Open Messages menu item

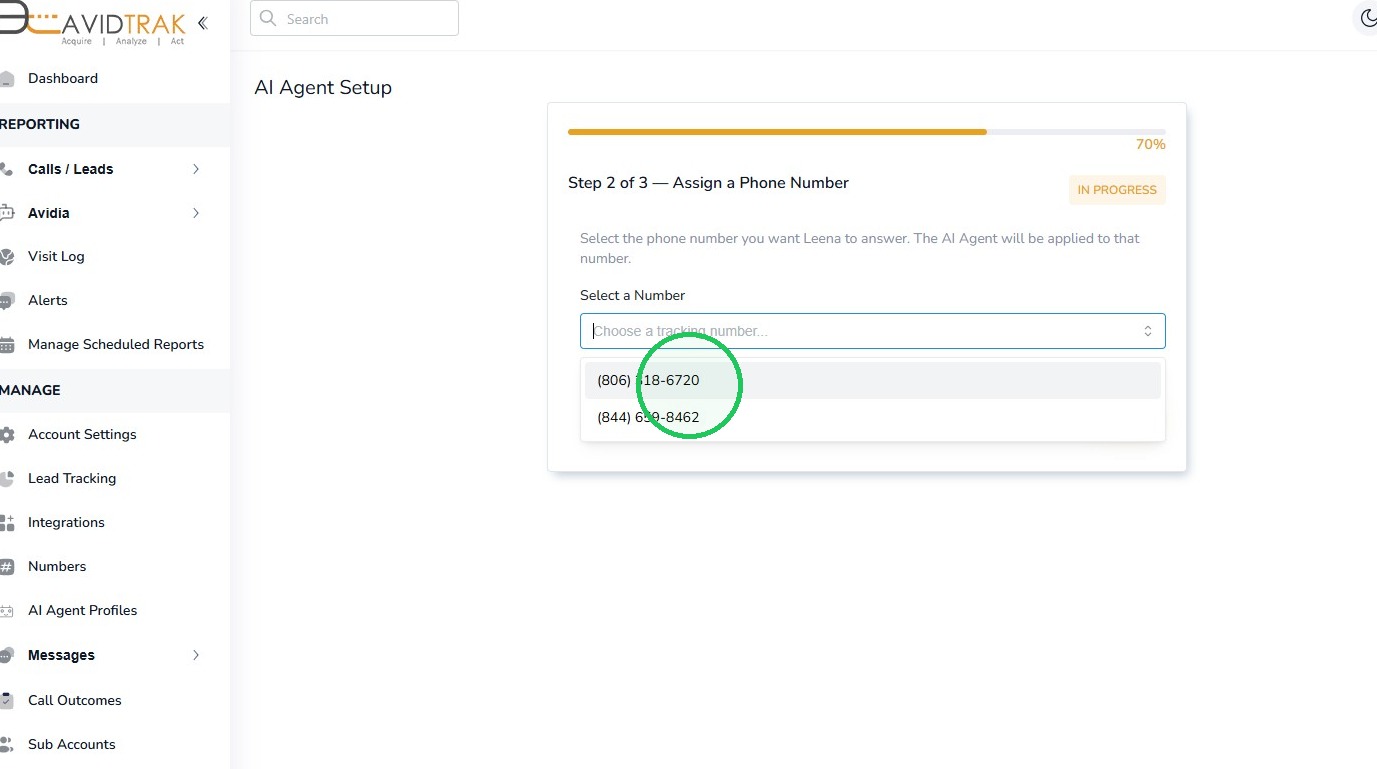[61, 655]
